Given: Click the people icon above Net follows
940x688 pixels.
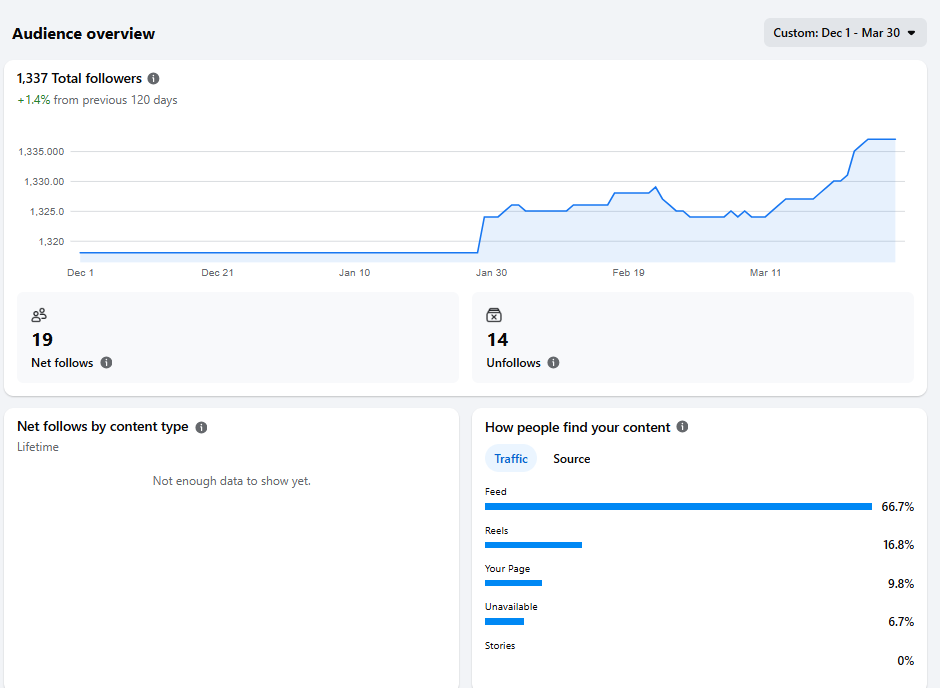Looking at the screenshot, I should click(x=39, y=314).
